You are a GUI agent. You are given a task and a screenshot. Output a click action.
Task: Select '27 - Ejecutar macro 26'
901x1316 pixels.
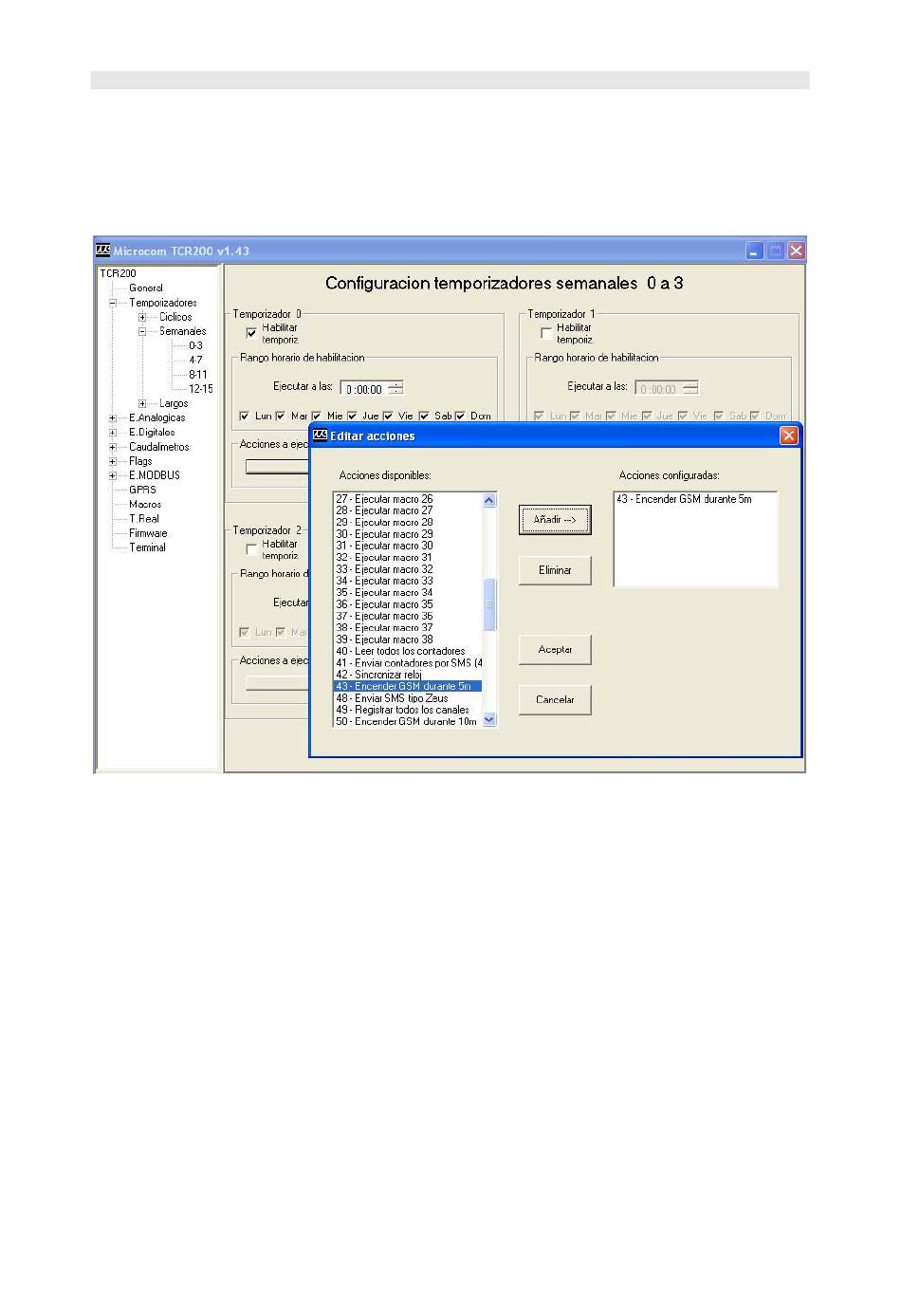(384, 499)
